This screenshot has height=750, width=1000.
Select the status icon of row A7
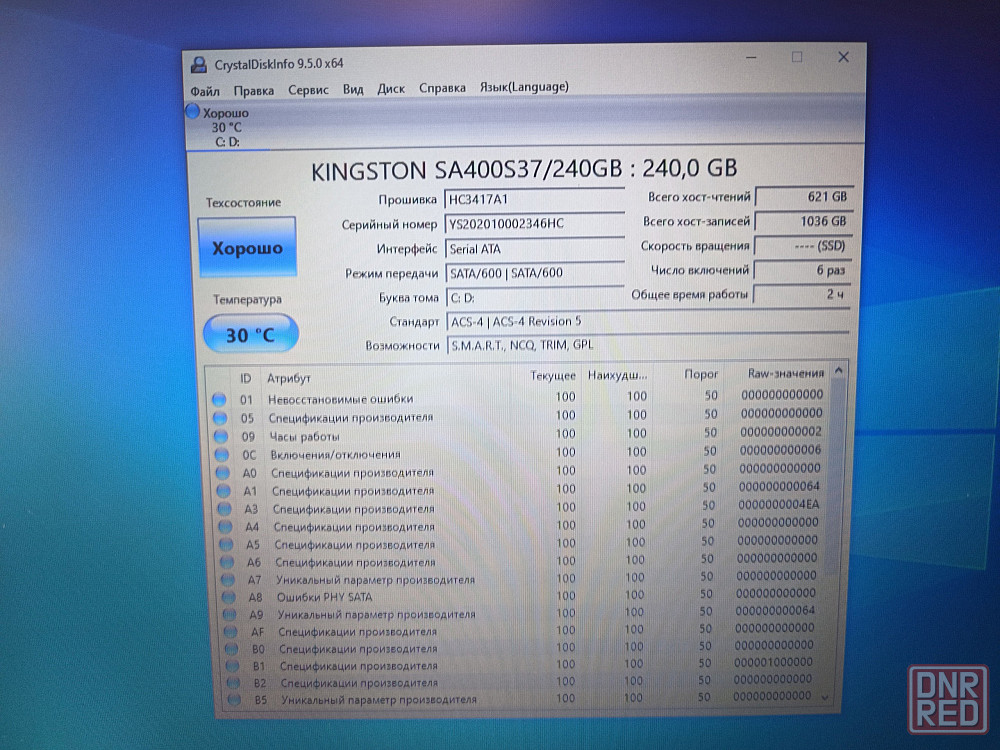pos(228,580)
